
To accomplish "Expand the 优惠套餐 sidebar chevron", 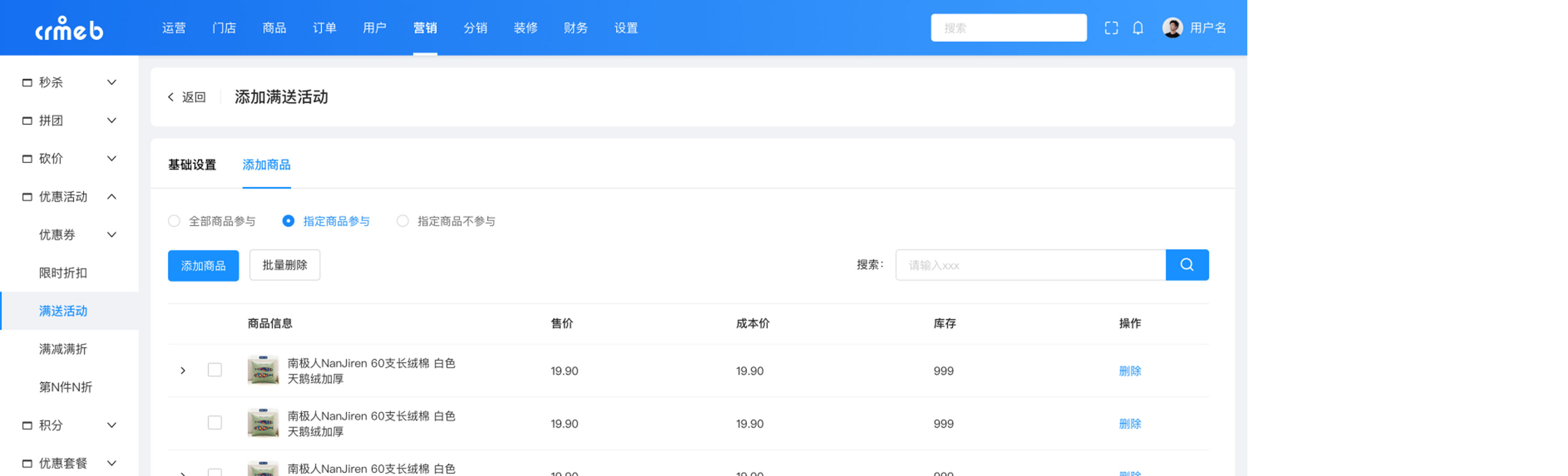I will point(112,463).
